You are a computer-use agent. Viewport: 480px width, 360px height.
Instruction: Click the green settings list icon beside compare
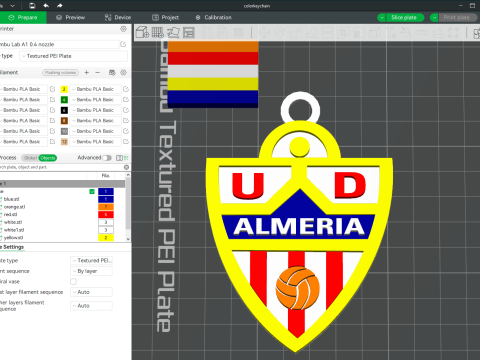(x=126, y=158)
